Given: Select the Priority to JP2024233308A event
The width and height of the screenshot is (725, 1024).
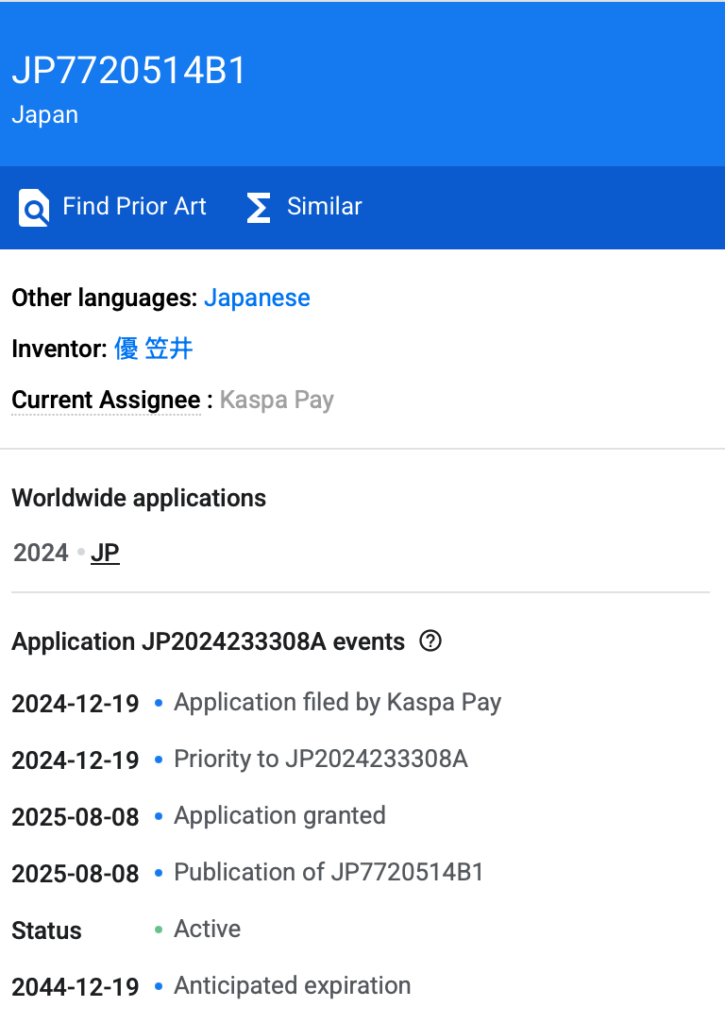Looking at the screenshot, I should tap(320, 760).
